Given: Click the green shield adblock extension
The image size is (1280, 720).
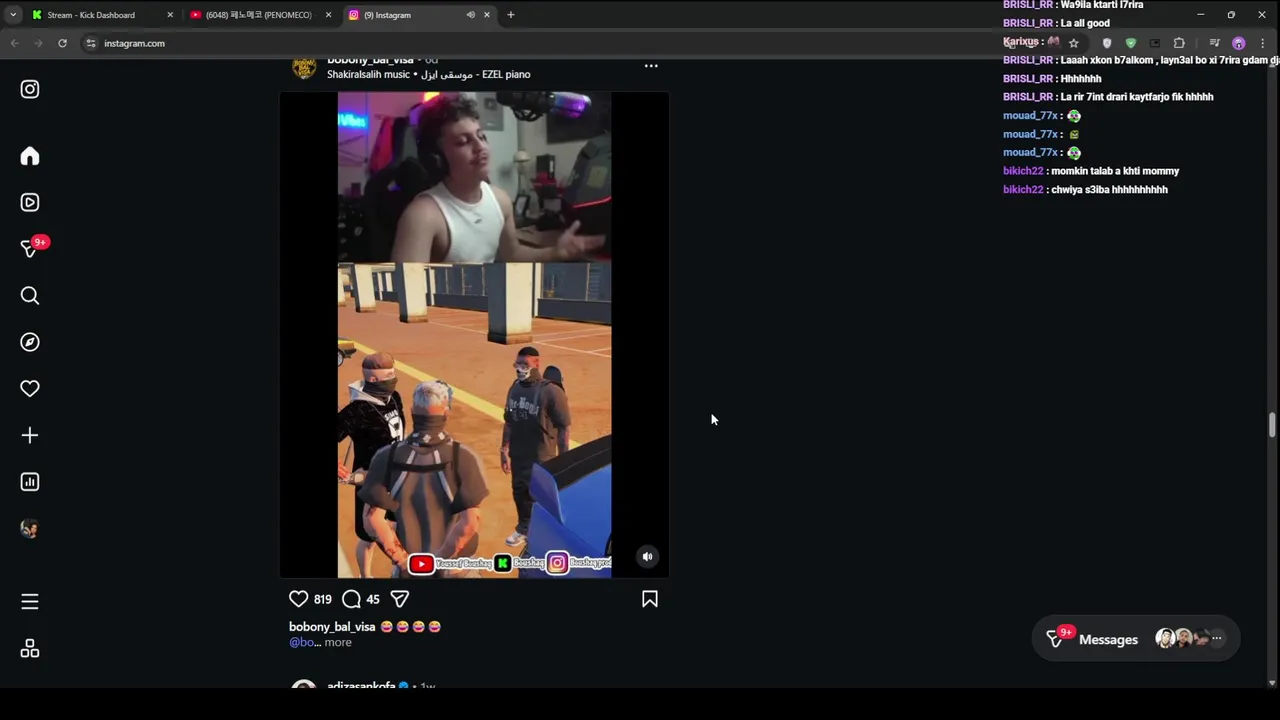Looking at the screenshot, I should tap(1131, 43).
